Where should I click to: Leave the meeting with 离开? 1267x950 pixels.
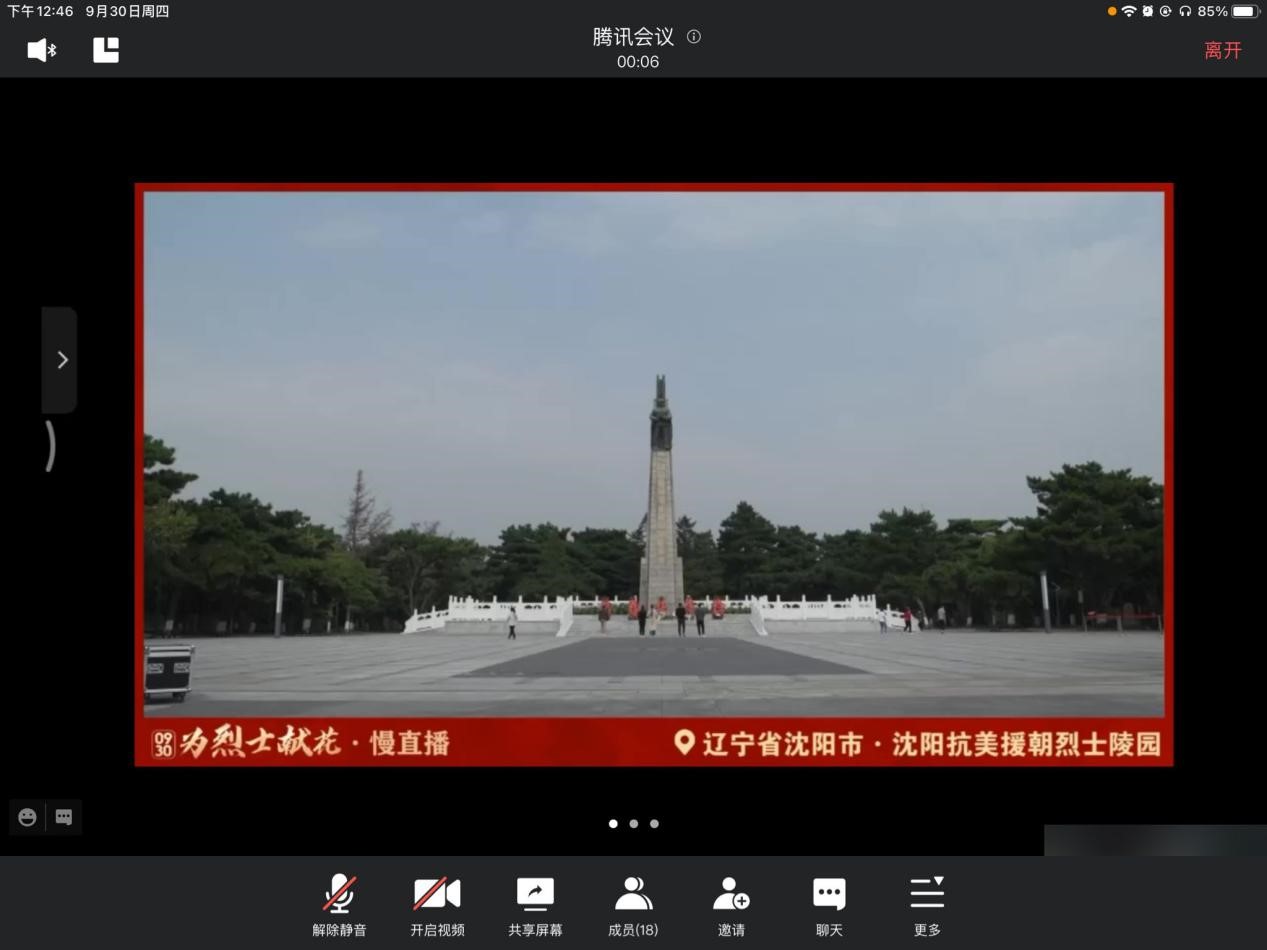pyautogui.click(x=1222, y=51)
